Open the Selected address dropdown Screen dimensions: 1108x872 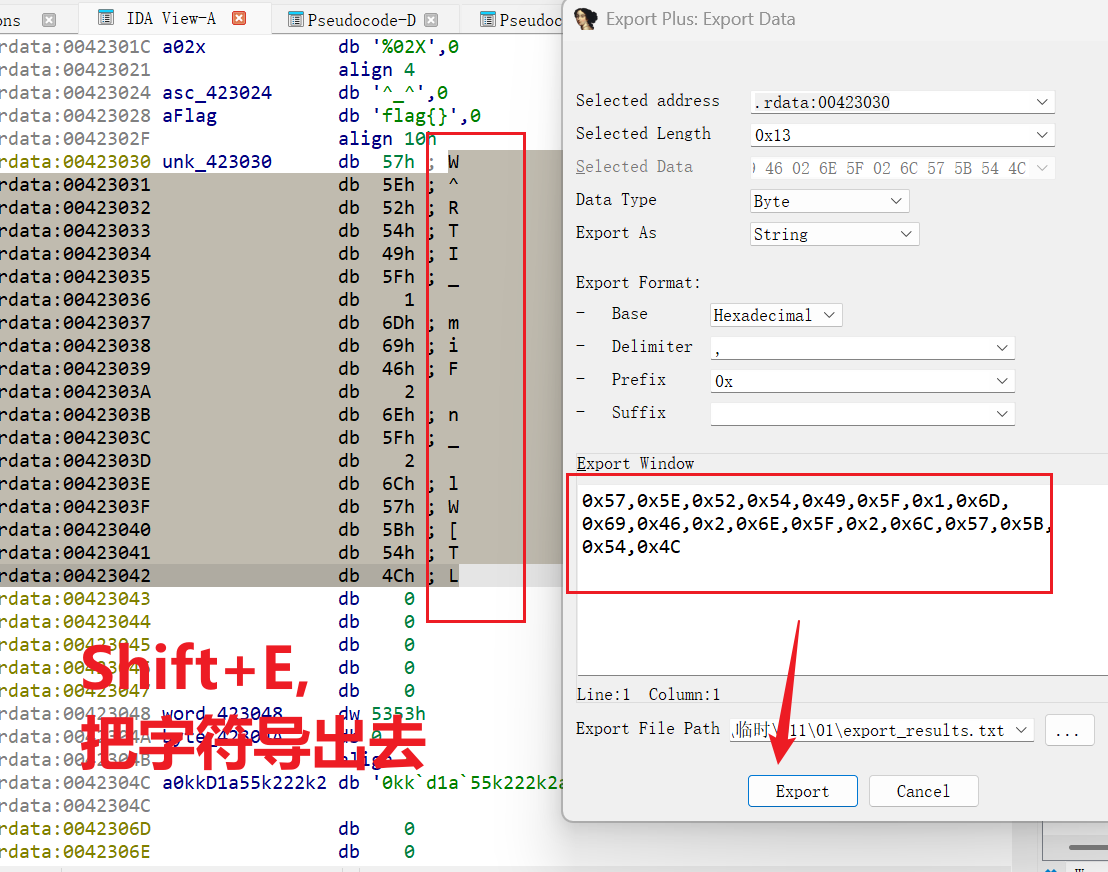point(1042,102)
